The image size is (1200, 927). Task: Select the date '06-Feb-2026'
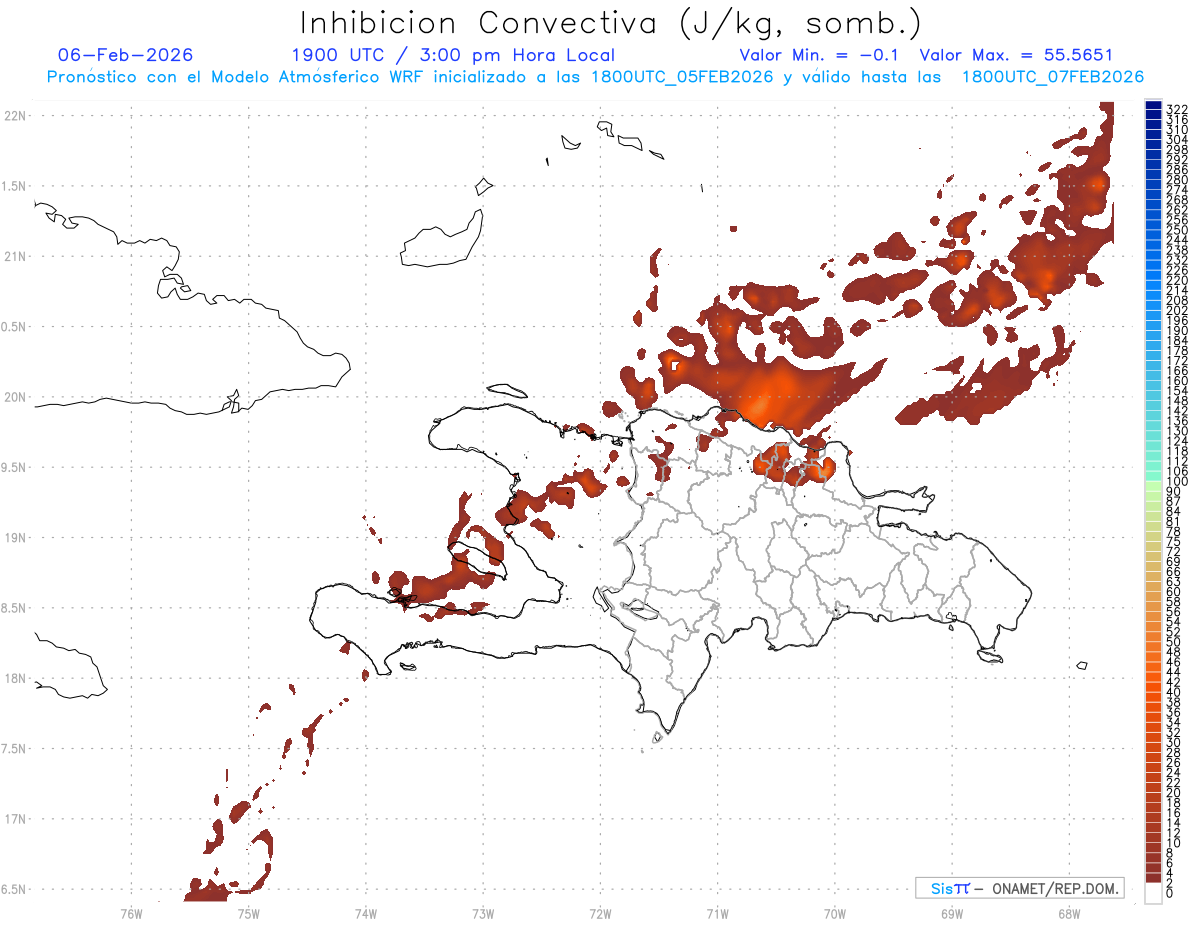click(126, 55)
